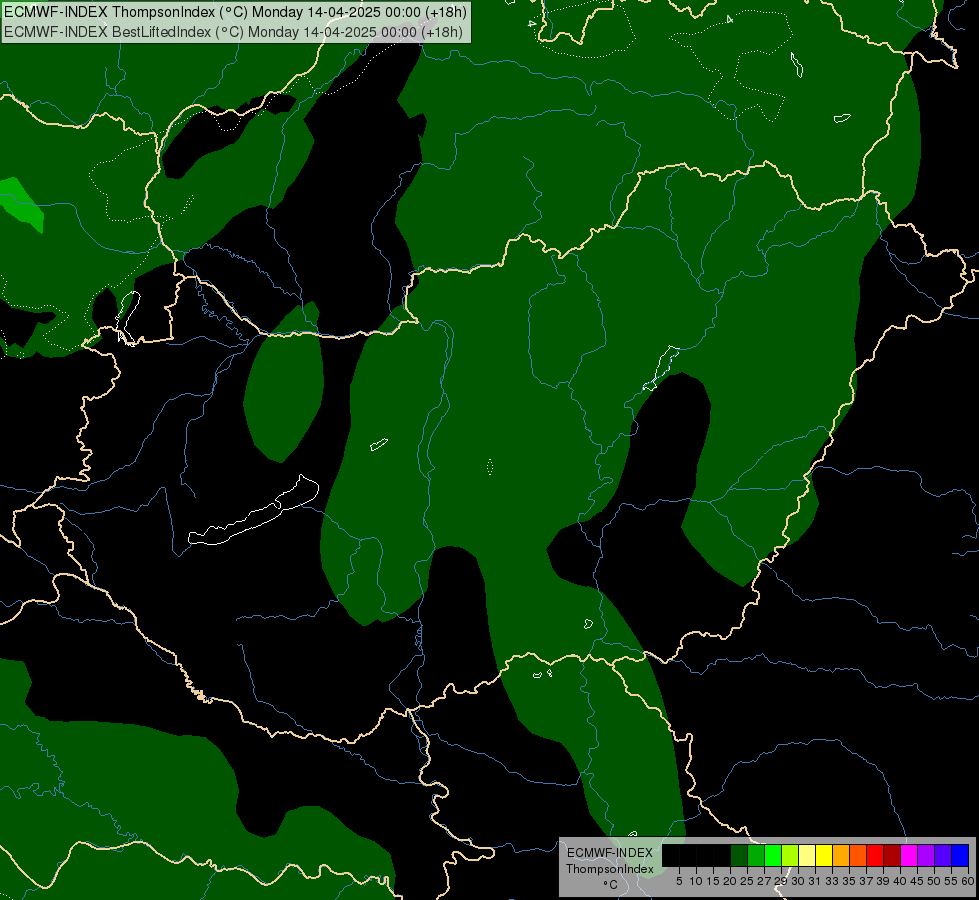
Task: Click the legend tick value 35
Action: (x=849, y=881)
